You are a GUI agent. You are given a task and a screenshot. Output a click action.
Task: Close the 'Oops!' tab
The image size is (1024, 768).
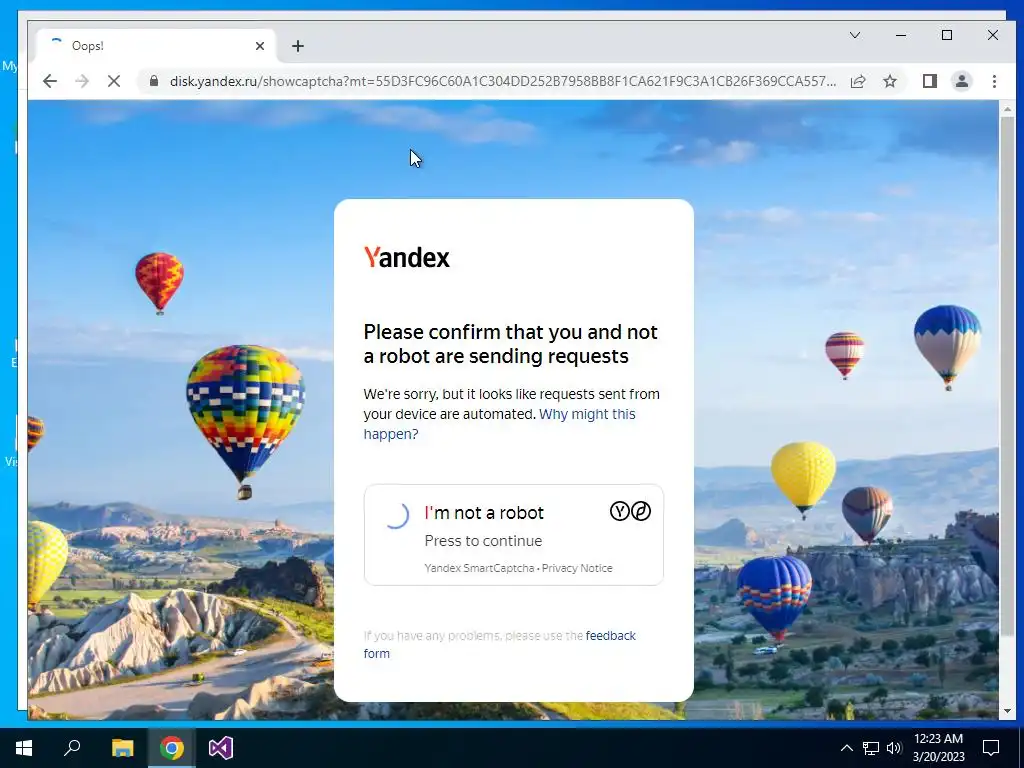click(260, 46)
